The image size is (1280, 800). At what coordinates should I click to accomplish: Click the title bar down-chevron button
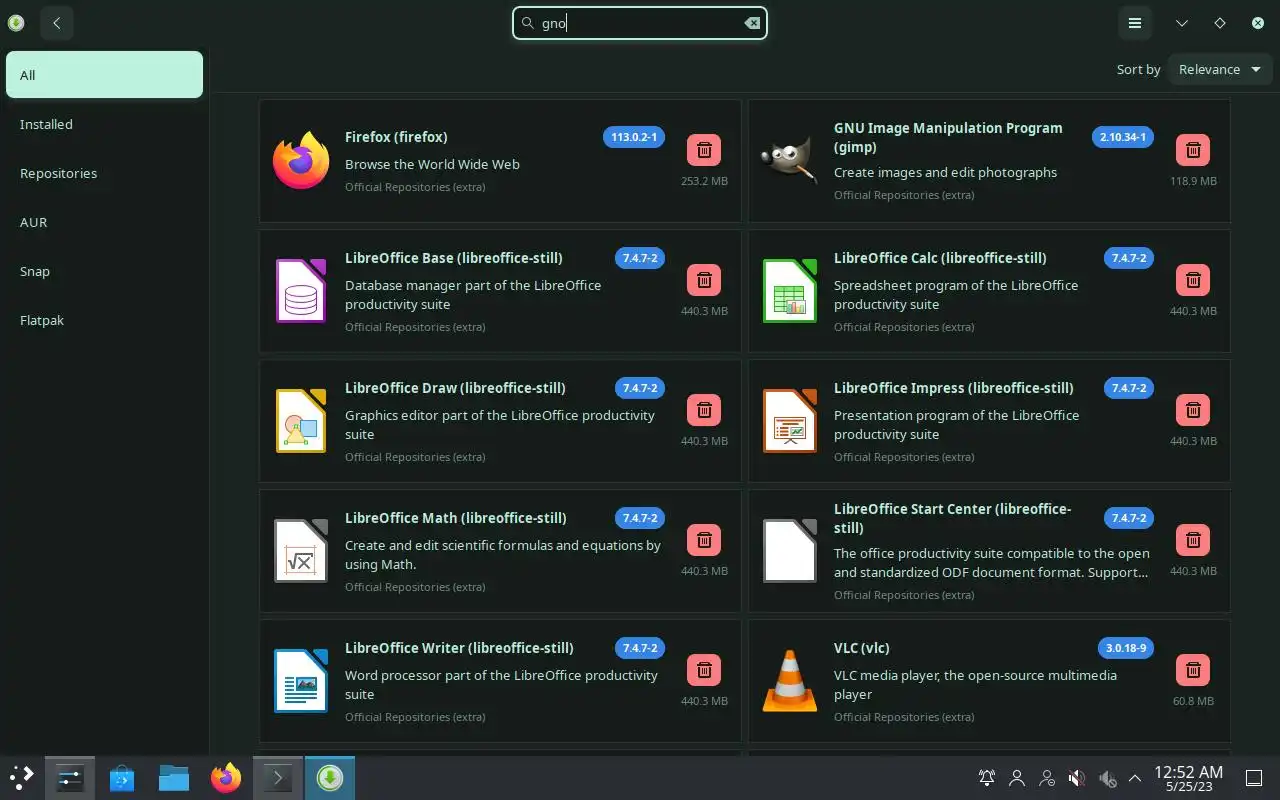[x=1182, y=23]
